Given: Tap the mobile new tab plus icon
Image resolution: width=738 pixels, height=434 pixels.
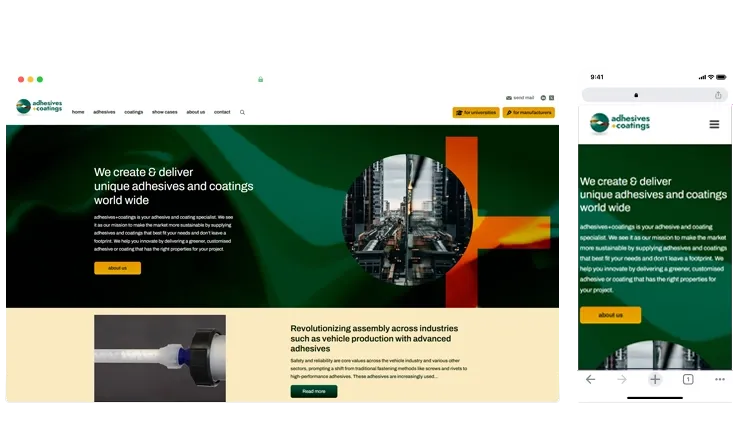Looking at the screenshot, I should [655, 379].
